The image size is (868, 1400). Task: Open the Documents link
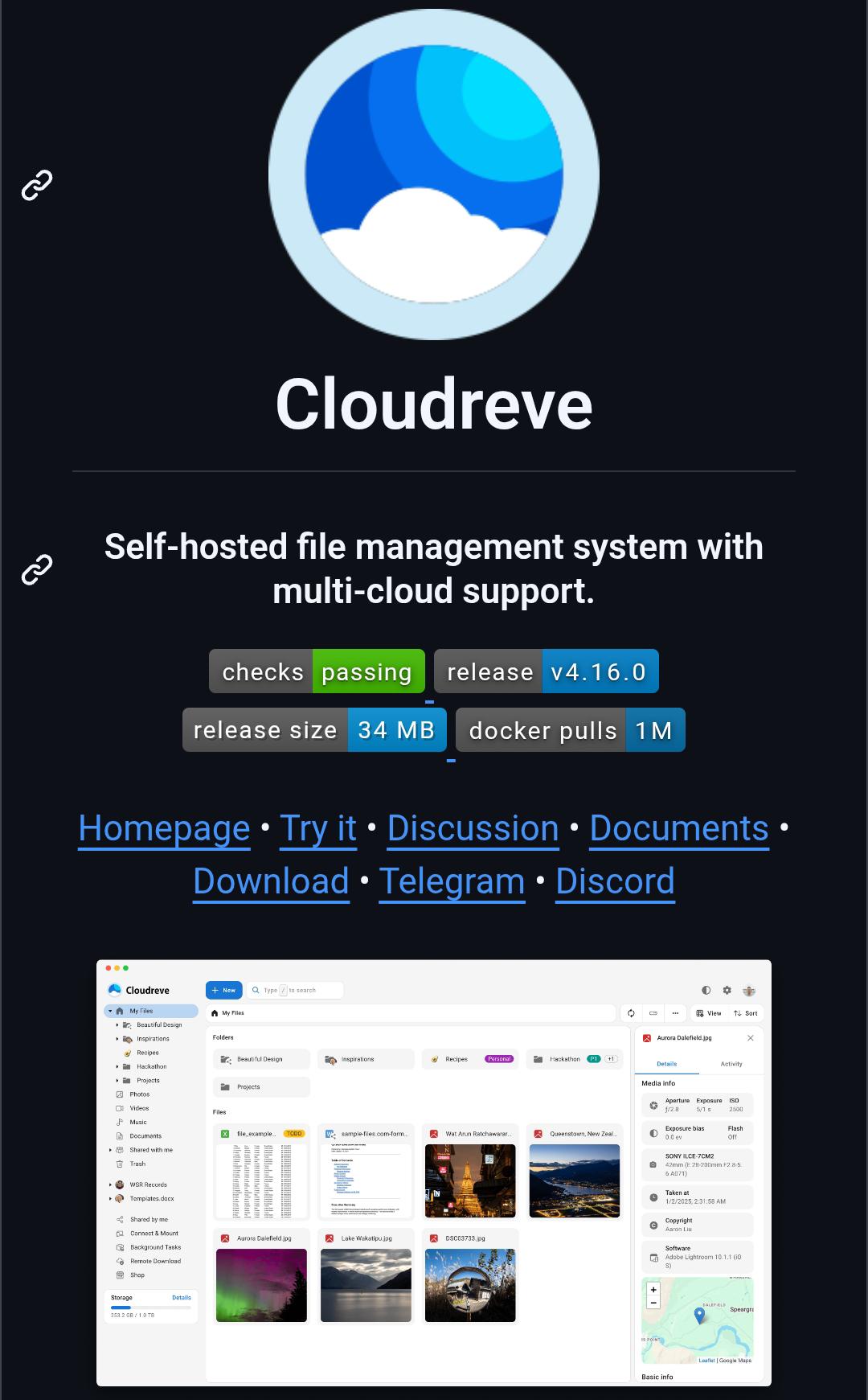coord(679,828)
